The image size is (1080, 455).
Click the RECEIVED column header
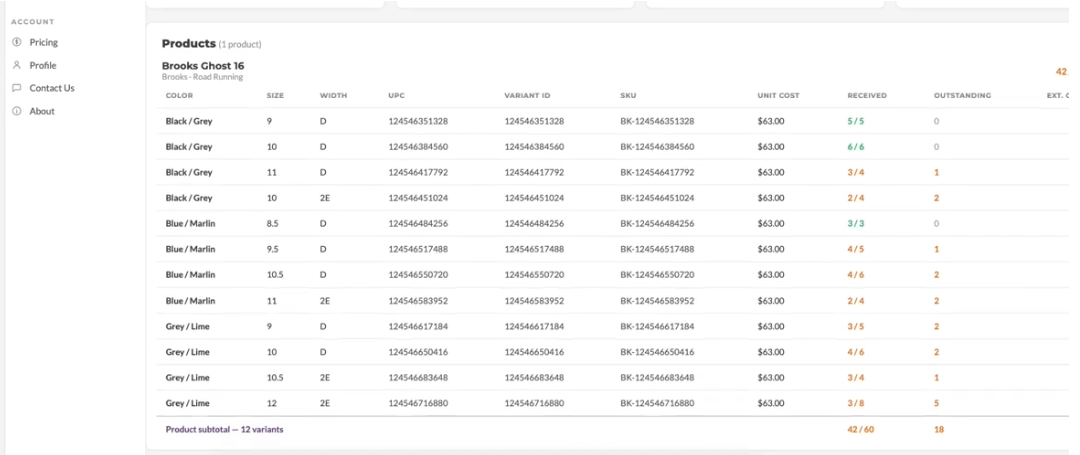(867, 96)
